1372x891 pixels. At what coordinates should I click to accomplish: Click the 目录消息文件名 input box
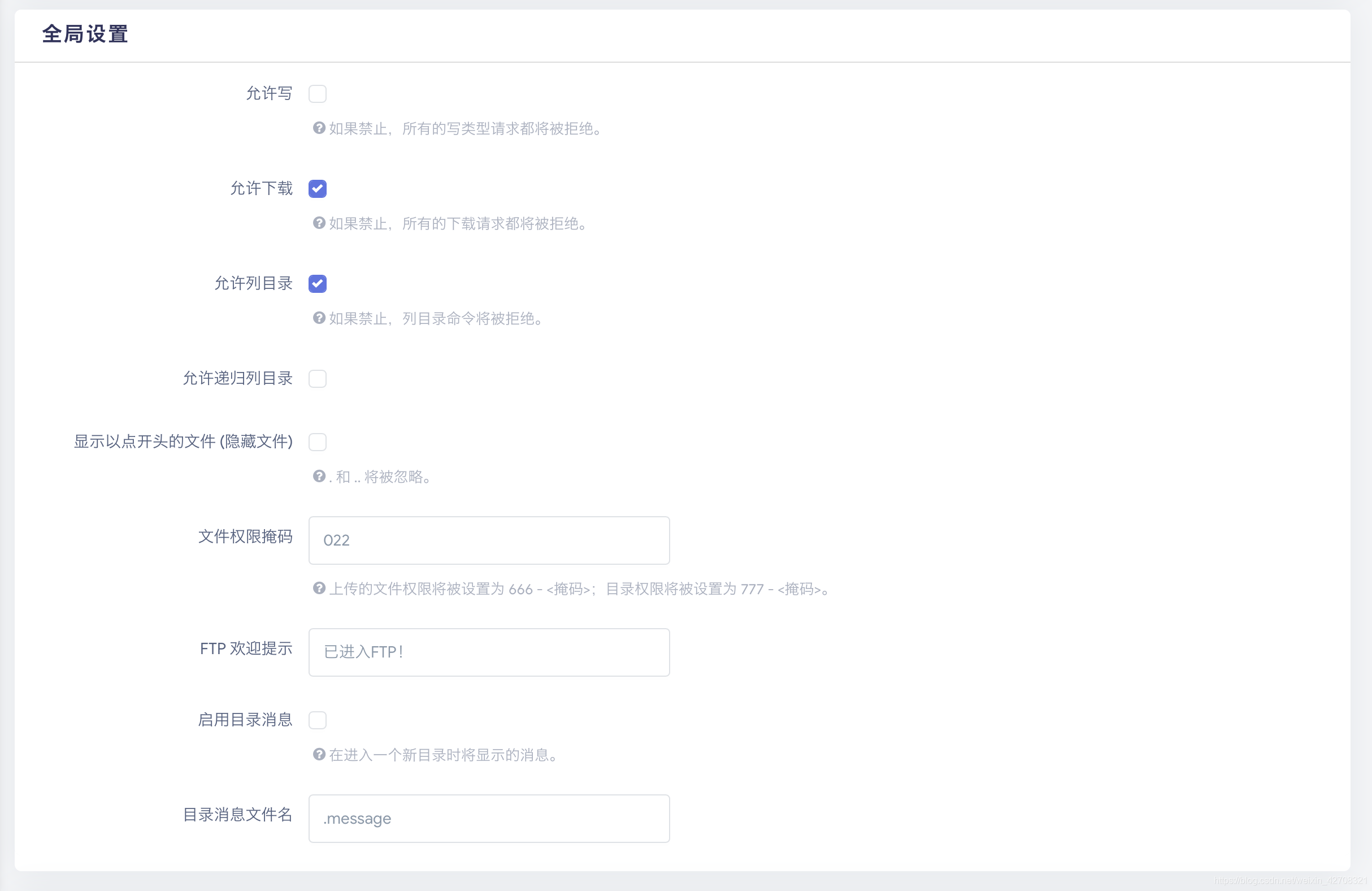(489, 819)
